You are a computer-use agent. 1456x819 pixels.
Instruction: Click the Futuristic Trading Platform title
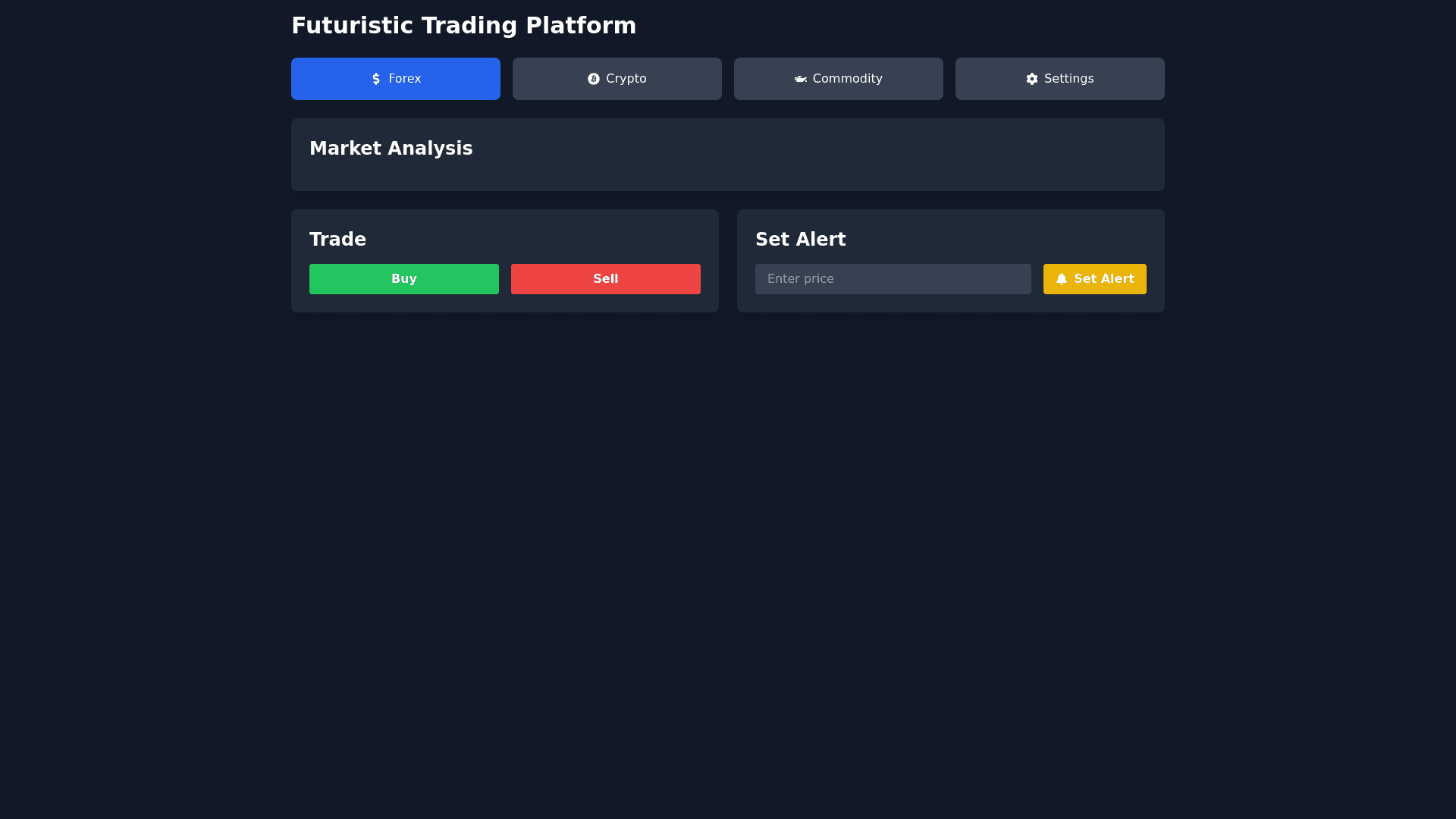click(463, 26)
